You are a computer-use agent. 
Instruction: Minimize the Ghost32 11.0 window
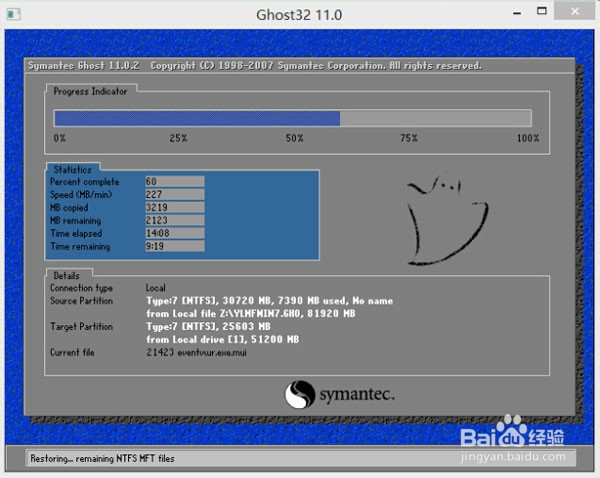click(517, 13)
